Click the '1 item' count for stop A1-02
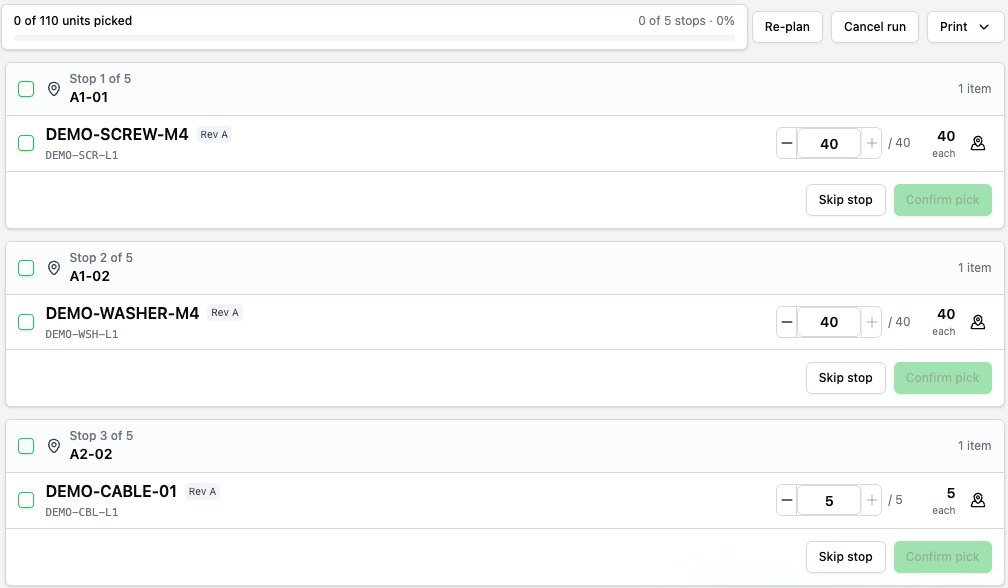The width and height of the screenshot is (1008, 588). (x=974, y=267)
